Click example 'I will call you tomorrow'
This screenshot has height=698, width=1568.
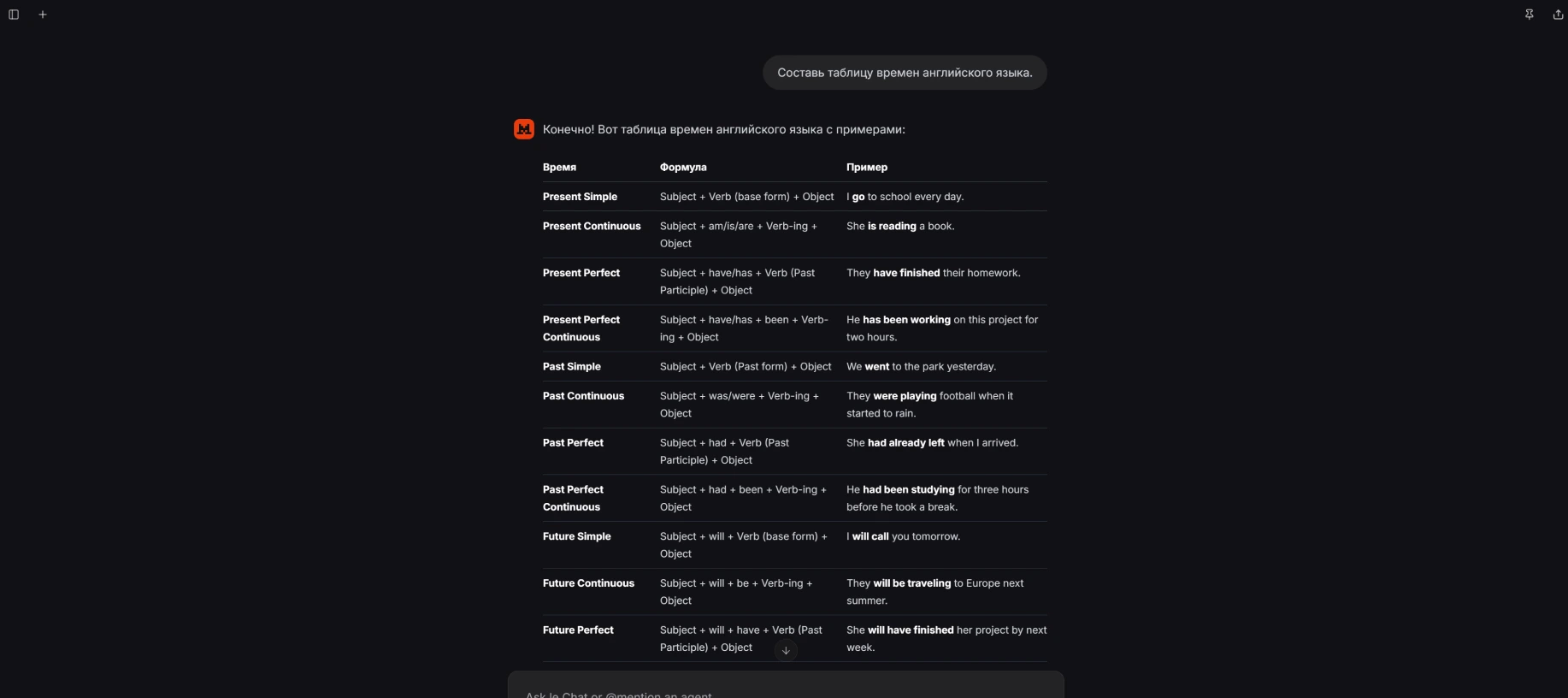(x=903, y=537)
